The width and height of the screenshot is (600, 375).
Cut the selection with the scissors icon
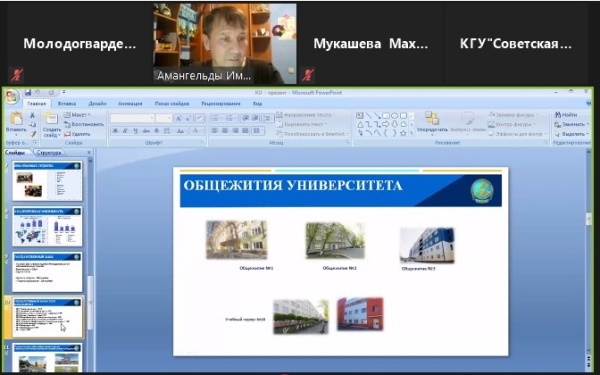coord(33,115)
